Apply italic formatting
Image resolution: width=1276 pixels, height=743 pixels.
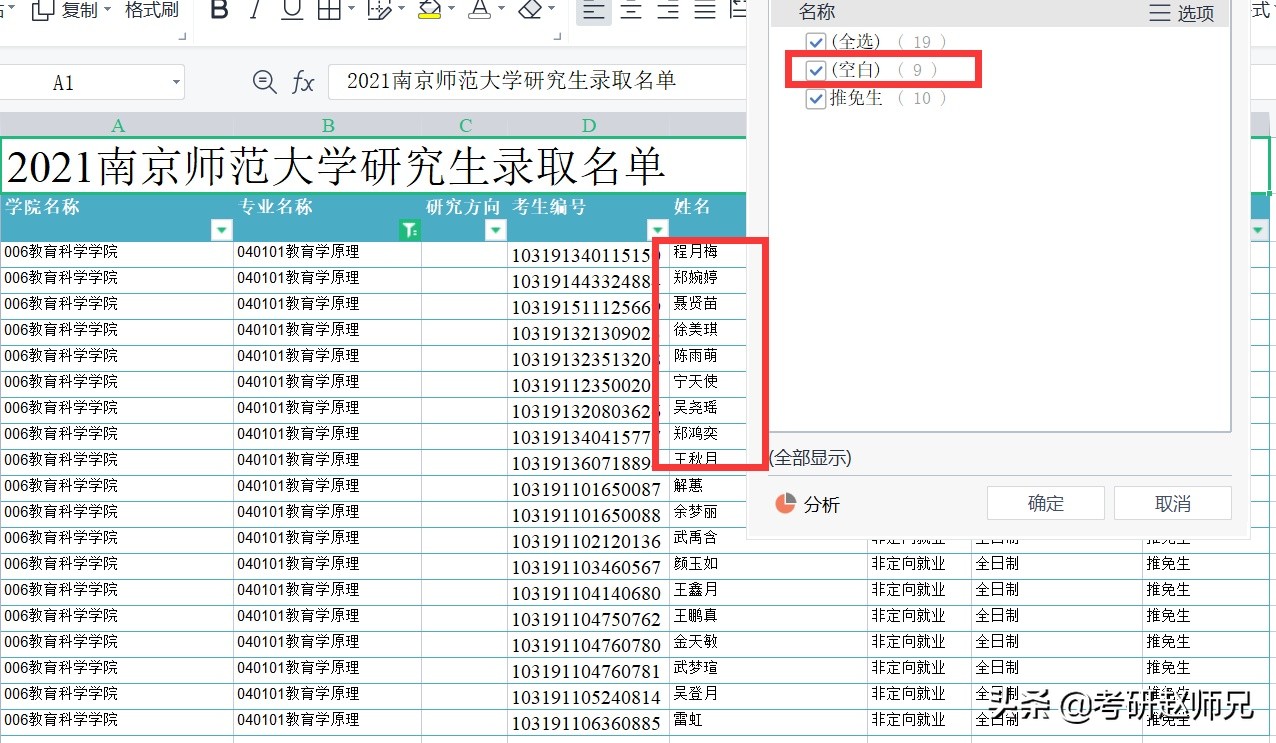(x=256, y=9)
